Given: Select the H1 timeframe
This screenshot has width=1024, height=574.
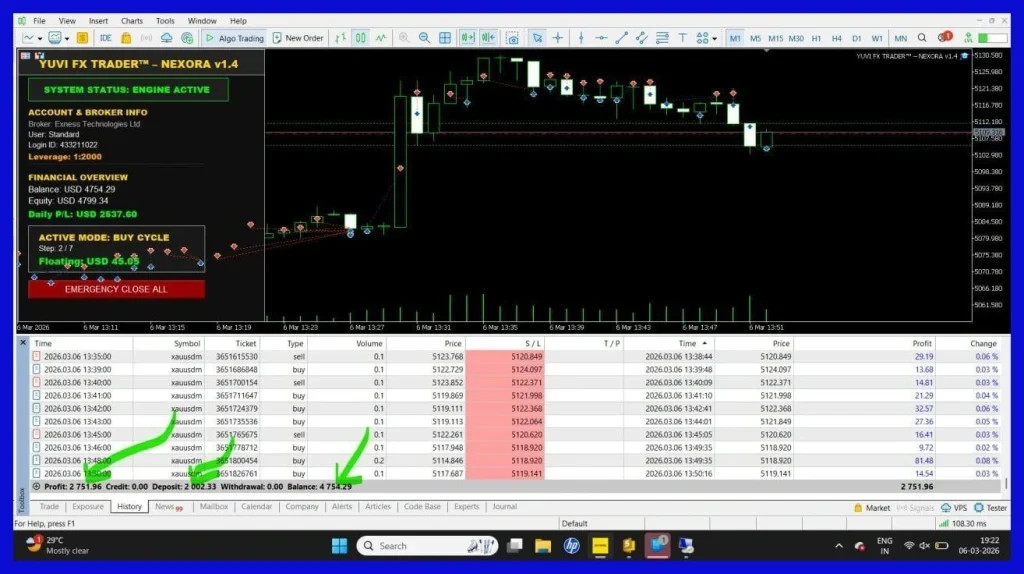Looking at the screenshot, I should 816,39.
